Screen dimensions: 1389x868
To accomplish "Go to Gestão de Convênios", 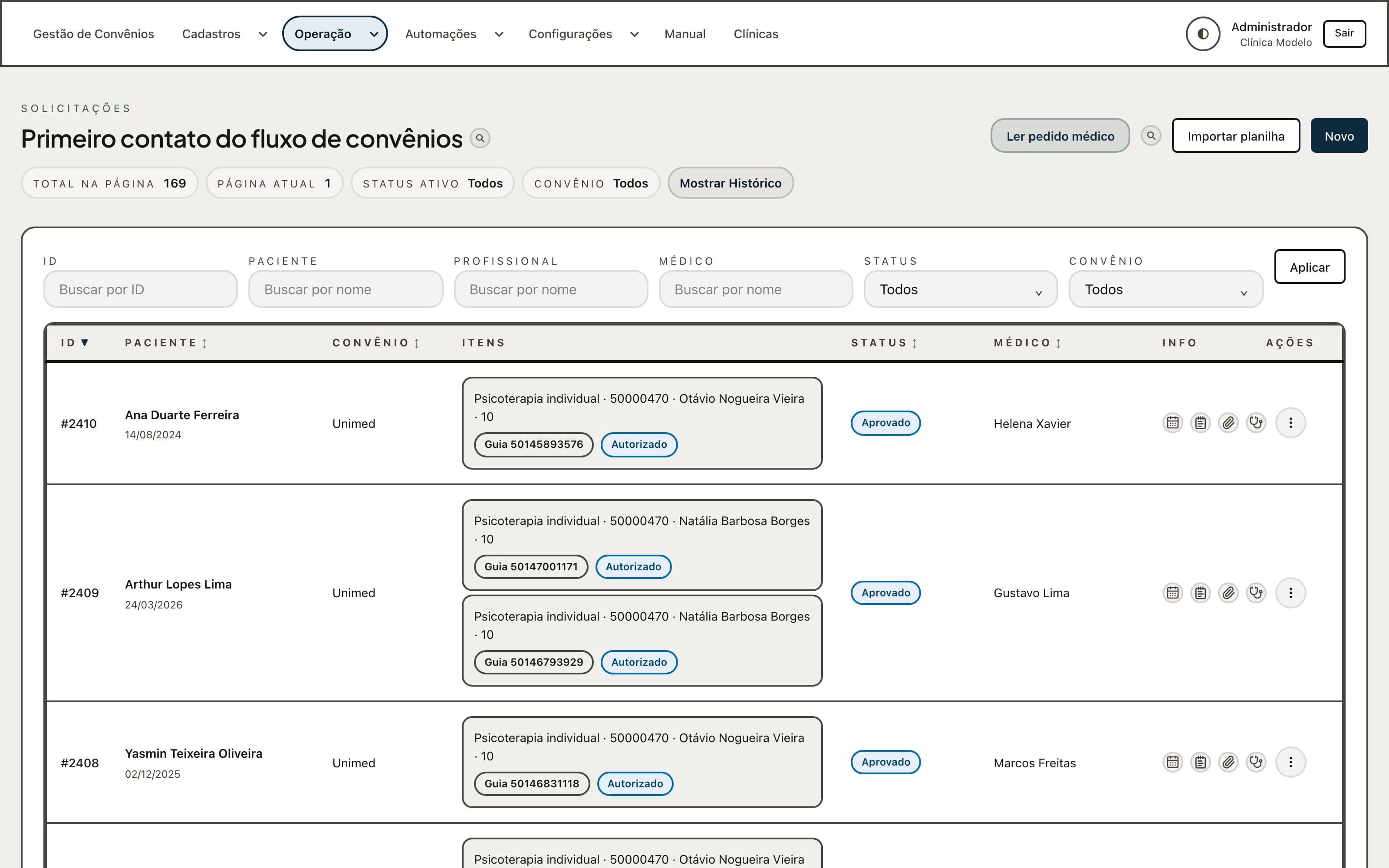I will 94,34.
